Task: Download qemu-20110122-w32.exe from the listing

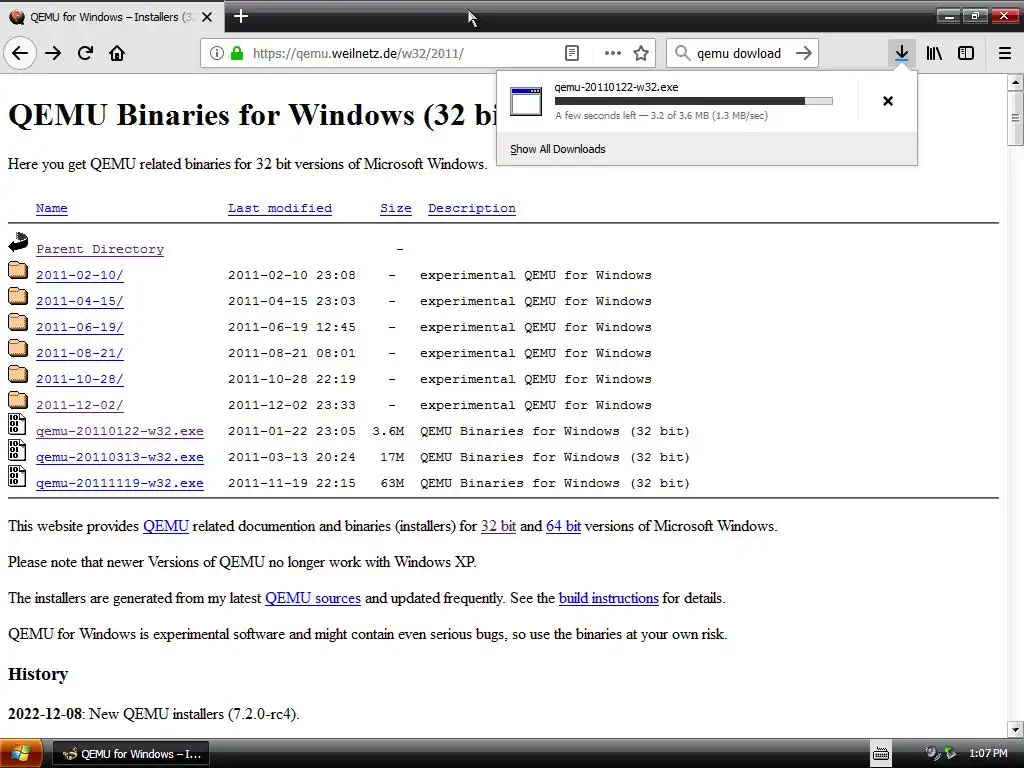Action: (120, 432)
